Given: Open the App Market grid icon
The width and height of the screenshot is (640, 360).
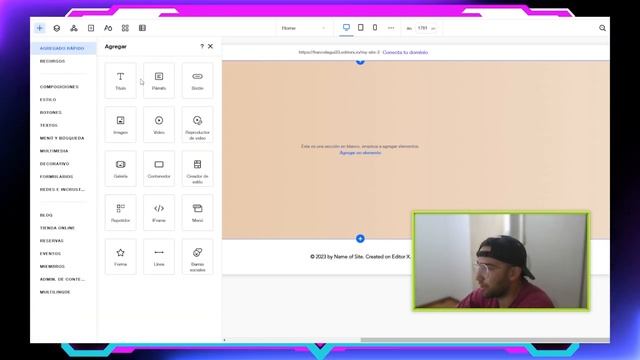Looking at the screenshot, I should (x=125, y=28).
